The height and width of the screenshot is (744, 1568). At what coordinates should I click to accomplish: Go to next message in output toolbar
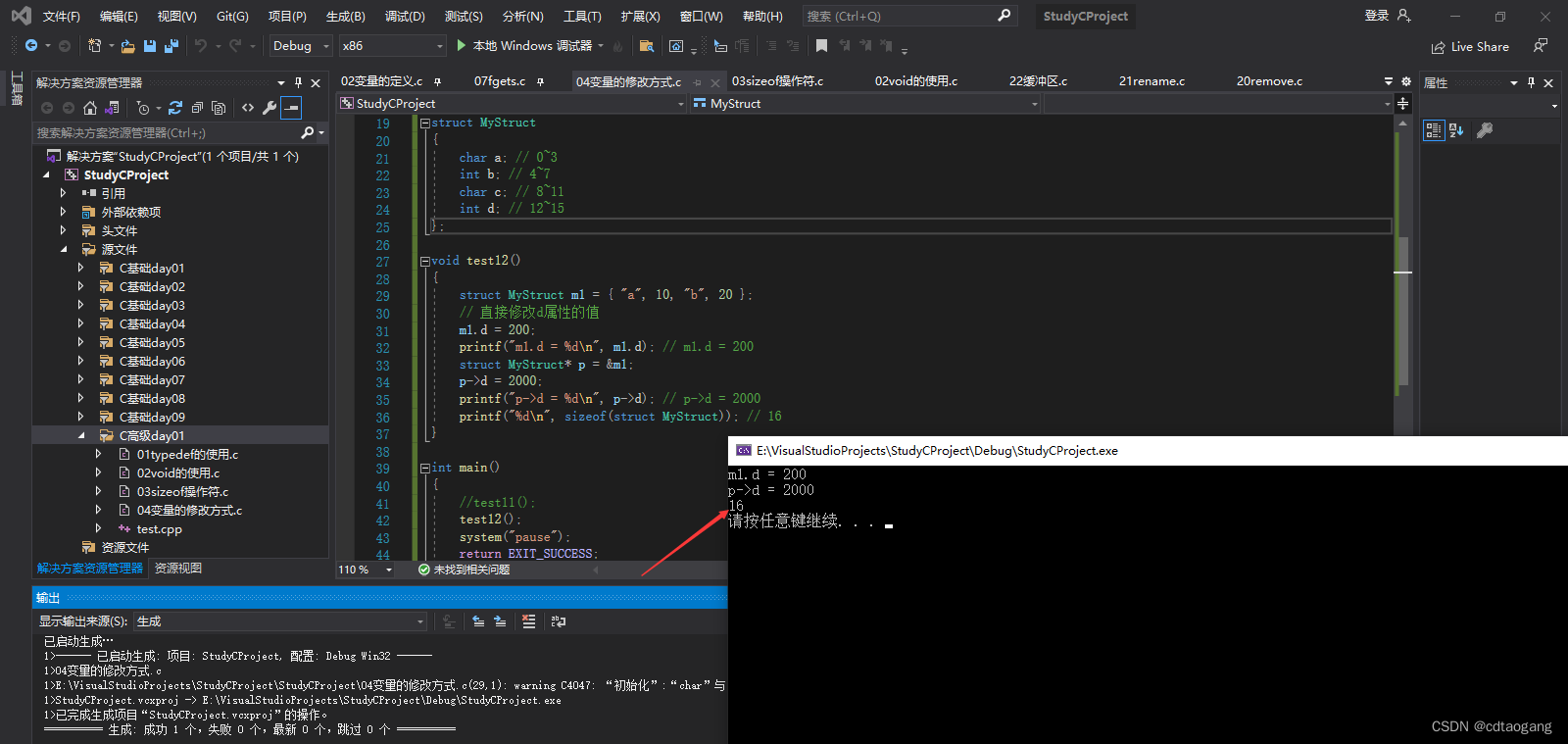tap(500, 621)
